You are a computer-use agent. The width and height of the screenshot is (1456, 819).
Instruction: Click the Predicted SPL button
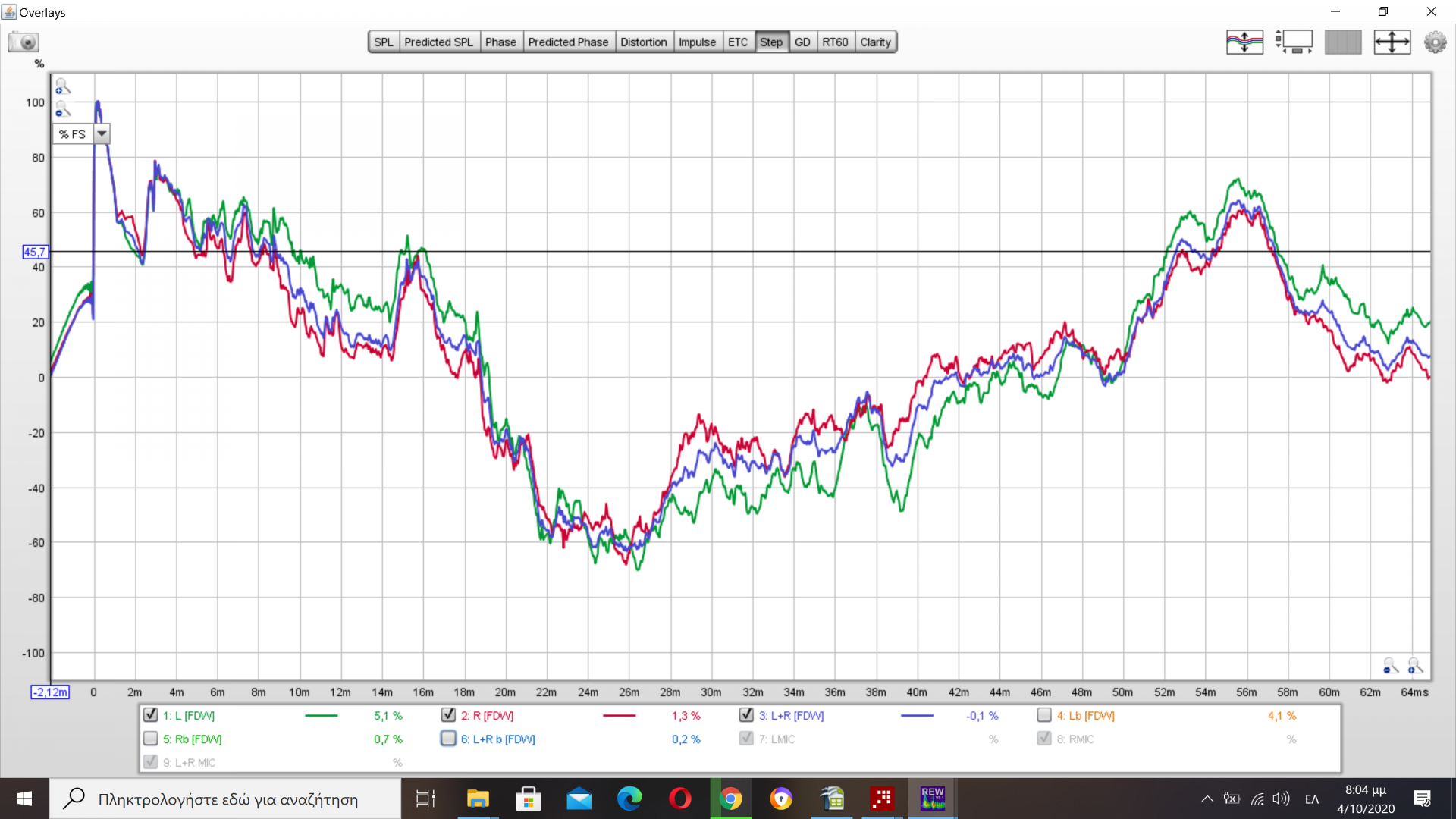click(x=438, y=42)
